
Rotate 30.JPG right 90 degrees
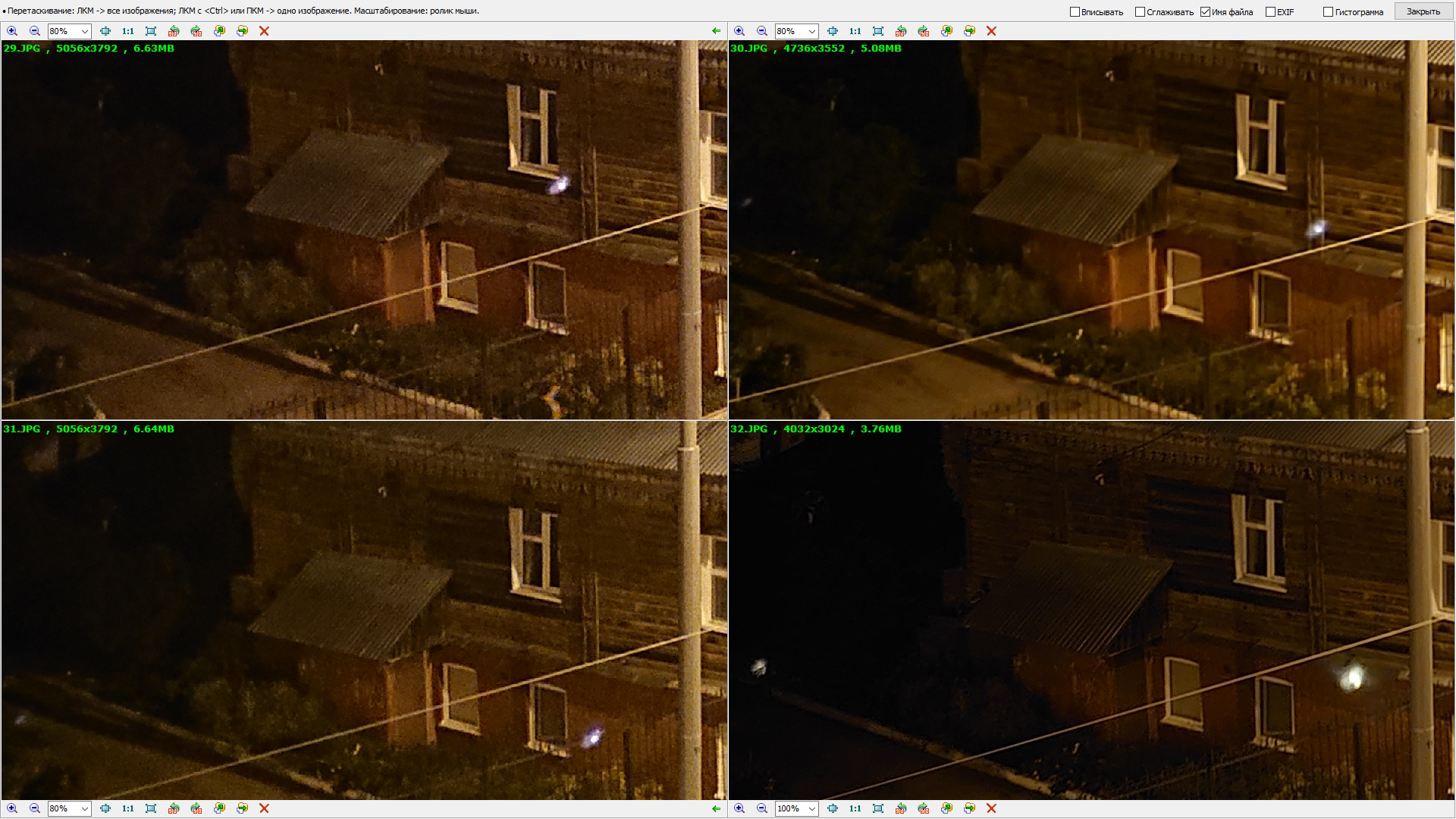924,31
